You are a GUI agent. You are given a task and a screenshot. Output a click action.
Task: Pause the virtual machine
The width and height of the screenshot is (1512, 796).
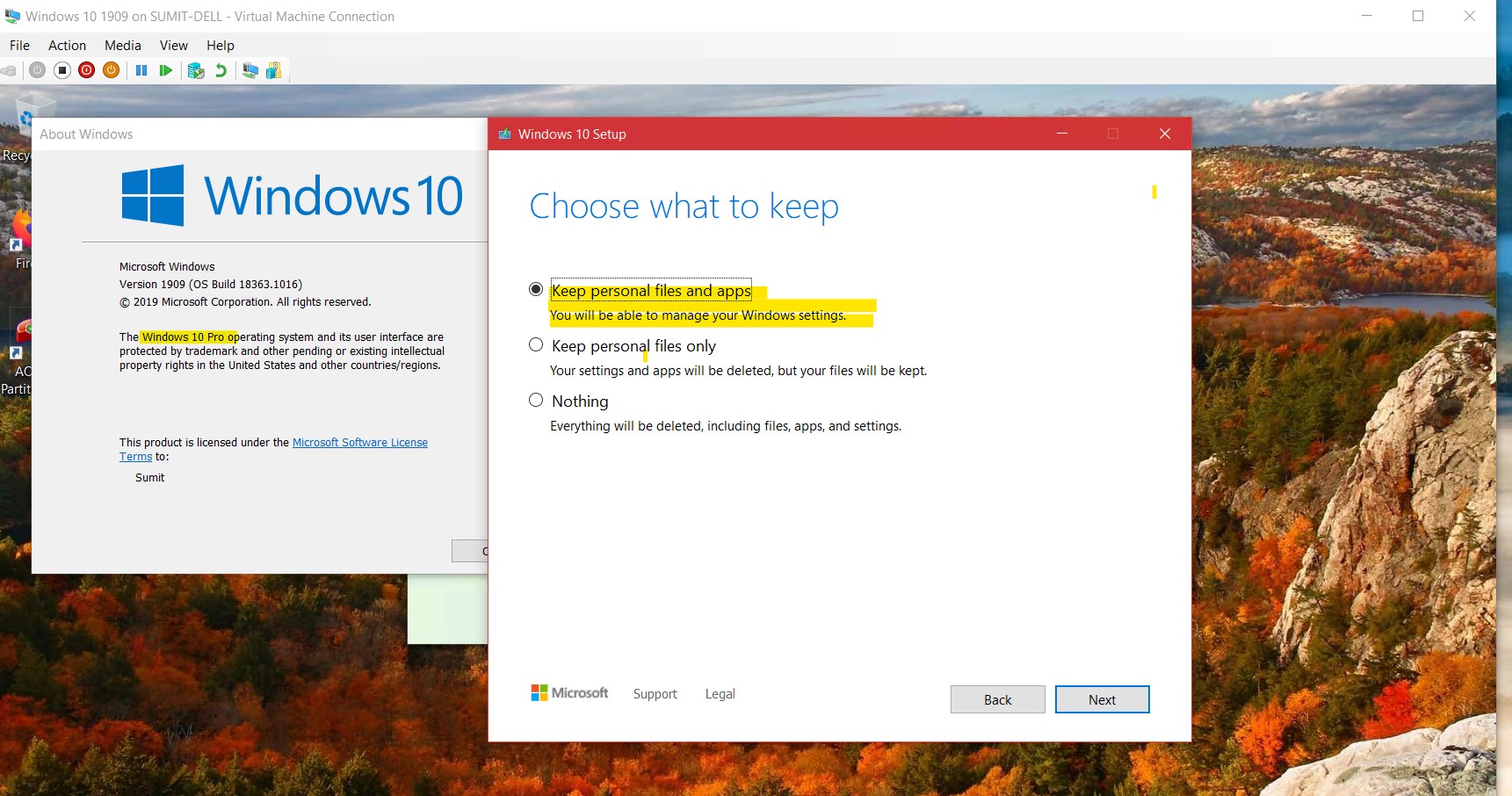pyautogui.click(x=141, y=70)
